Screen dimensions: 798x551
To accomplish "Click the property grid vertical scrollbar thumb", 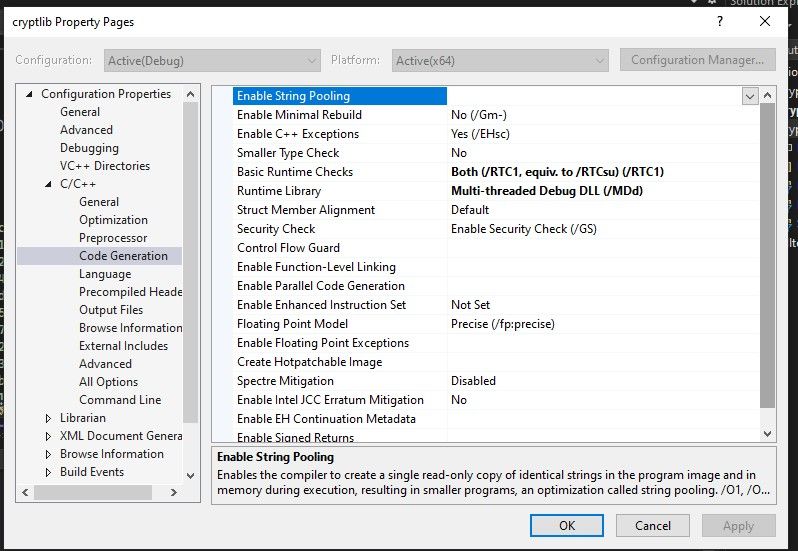I will (767, 255).
